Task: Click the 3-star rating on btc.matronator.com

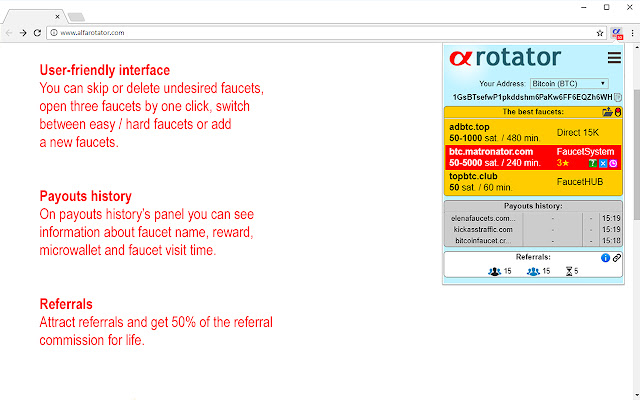Action: click(x=563, y=163)
